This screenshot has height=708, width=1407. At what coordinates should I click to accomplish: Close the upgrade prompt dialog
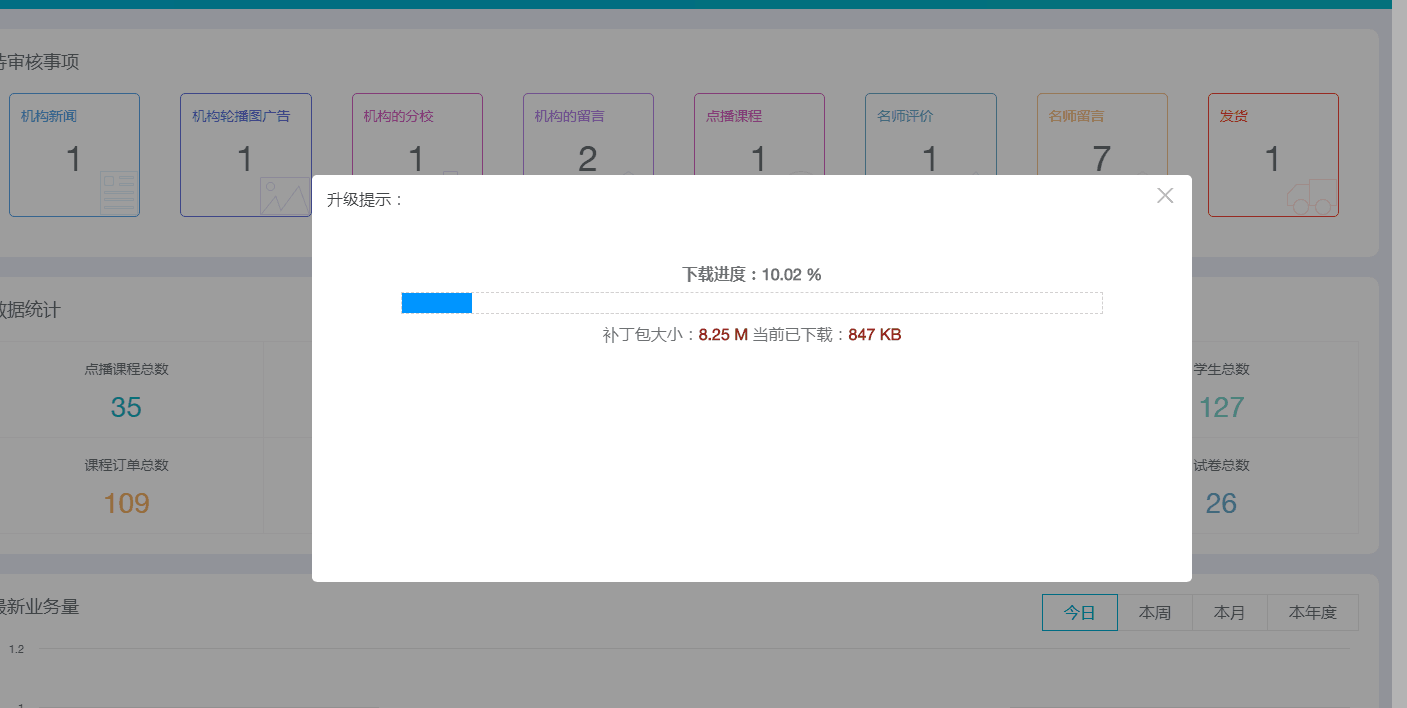1165,196
